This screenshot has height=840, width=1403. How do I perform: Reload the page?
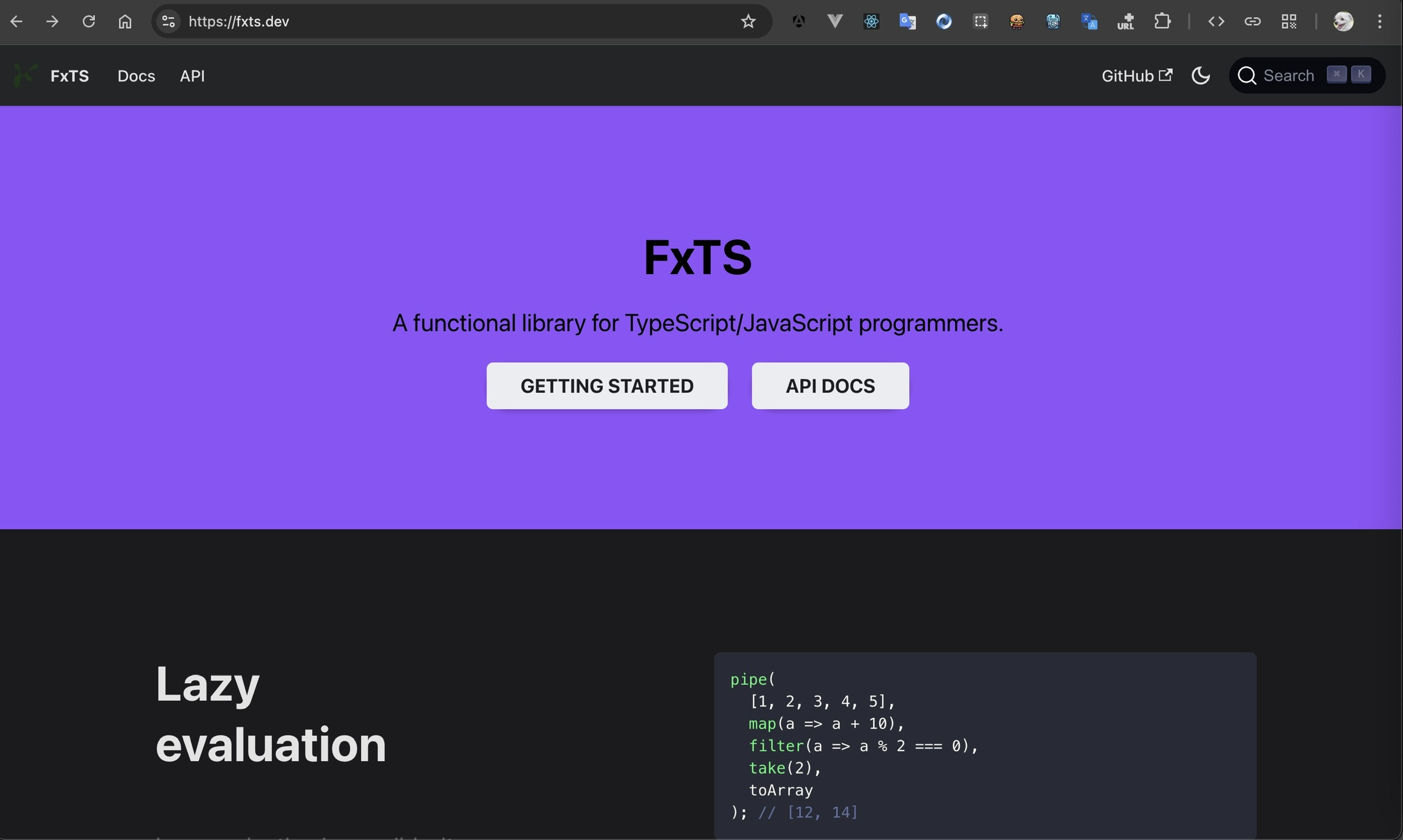(89, 21)
